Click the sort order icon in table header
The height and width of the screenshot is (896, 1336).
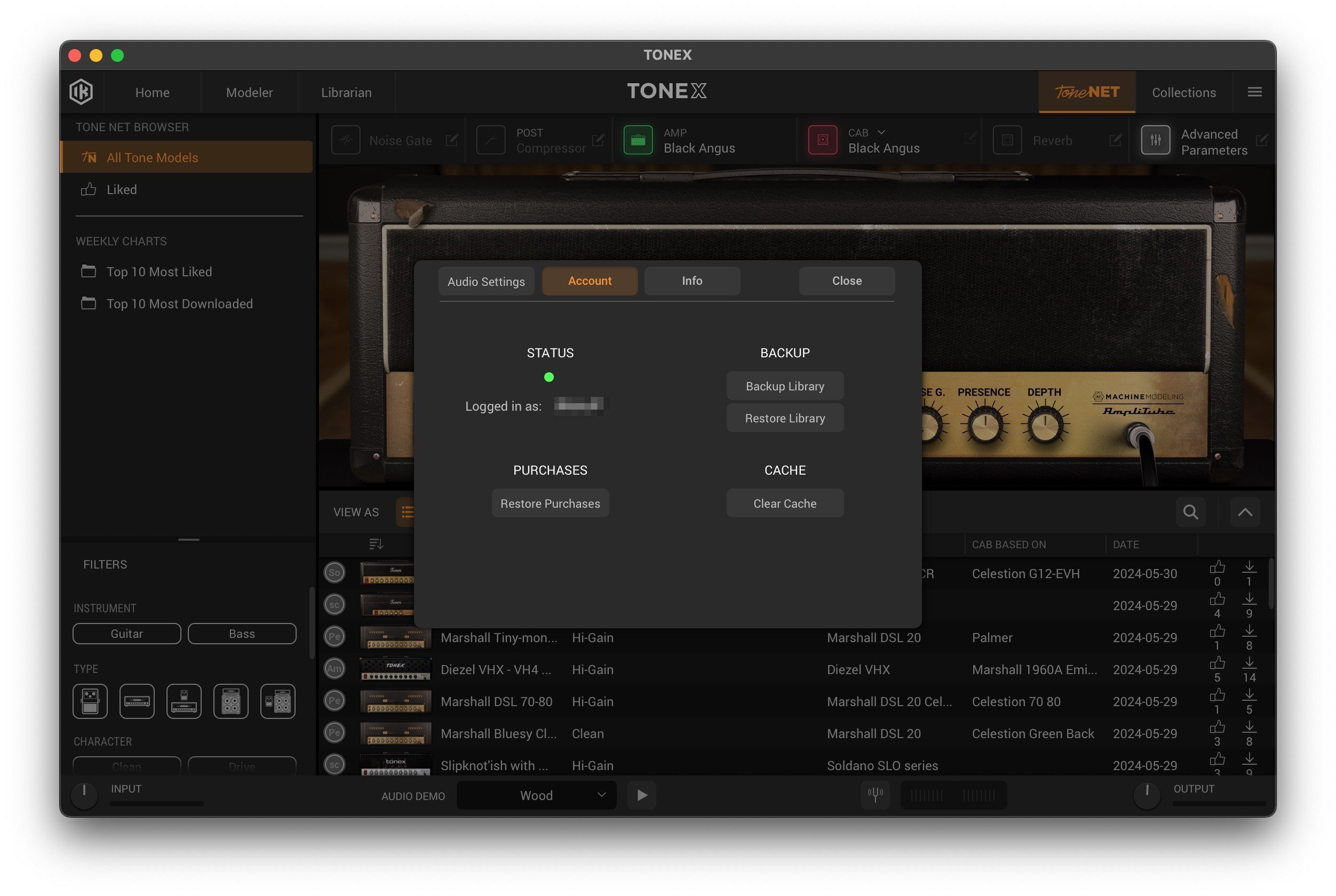pos(376,544)
